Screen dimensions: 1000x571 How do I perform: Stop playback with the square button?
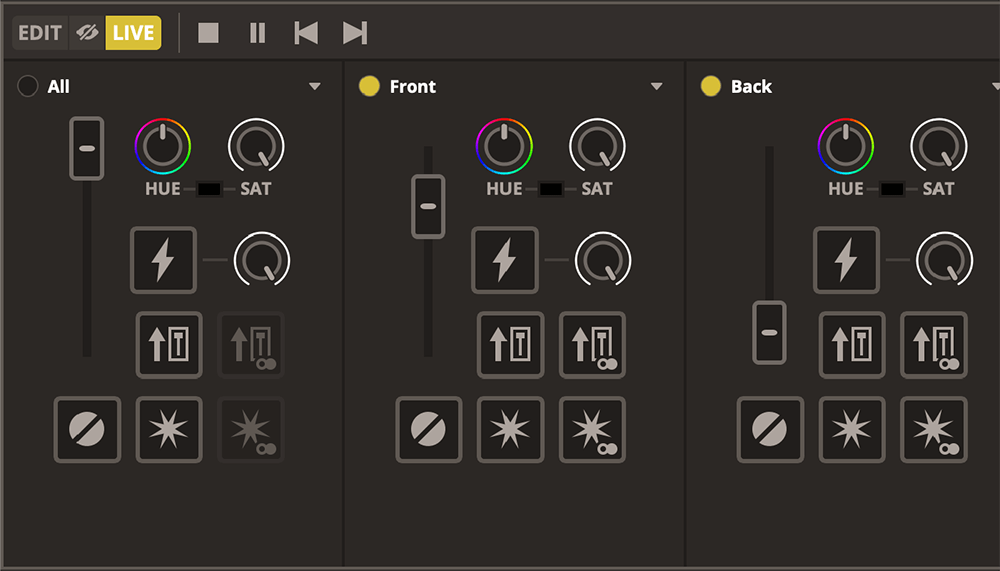coord(209,33)
